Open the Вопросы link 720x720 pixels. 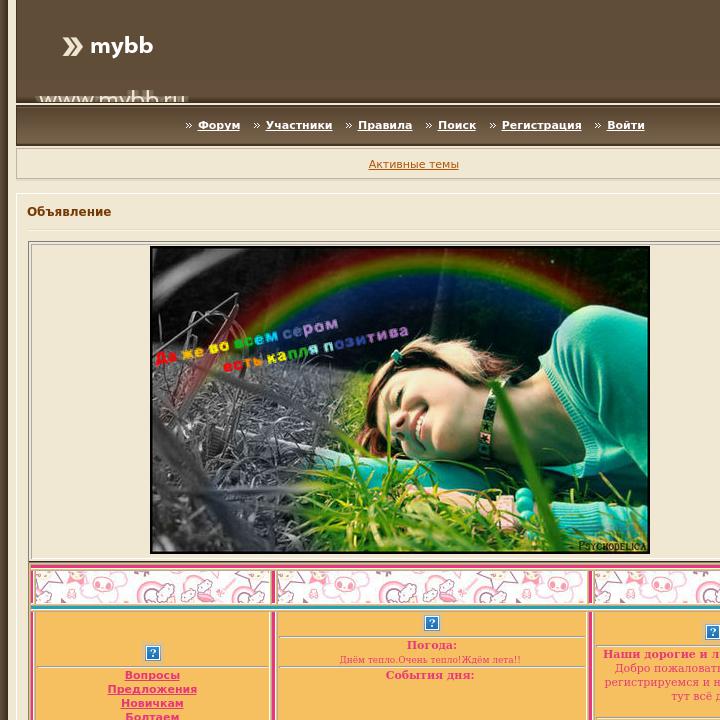click(152, 675)
